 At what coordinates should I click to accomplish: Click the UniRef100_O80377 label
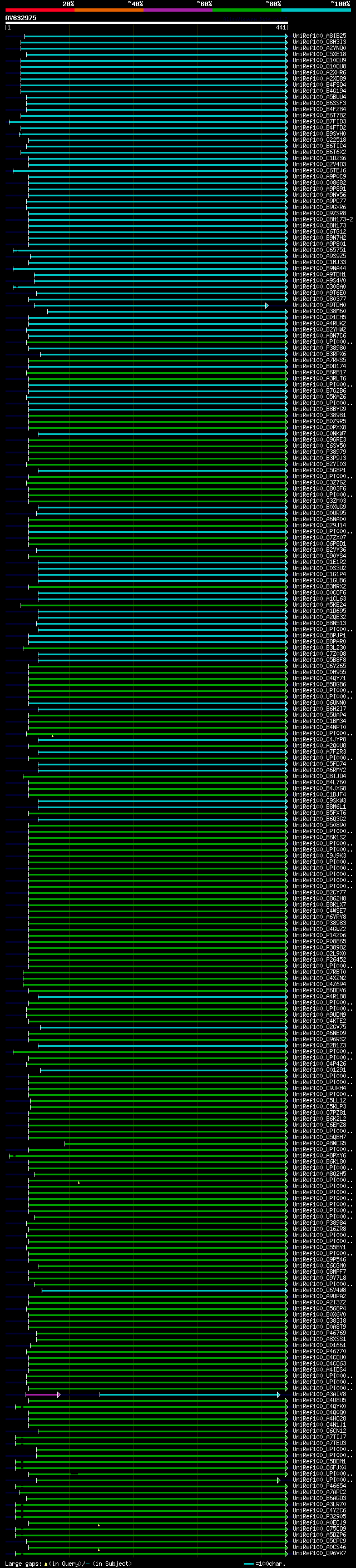coord(319,299)
